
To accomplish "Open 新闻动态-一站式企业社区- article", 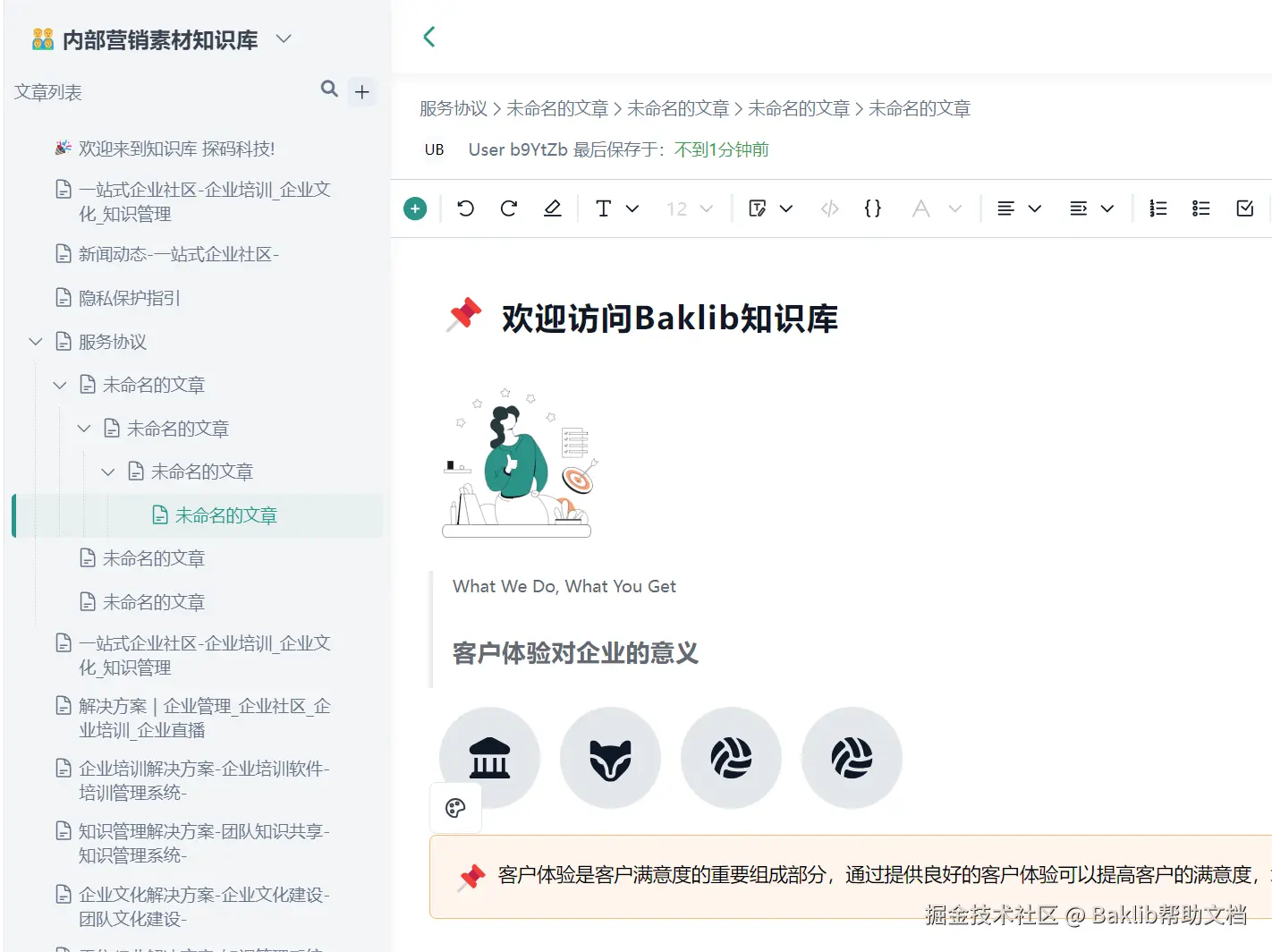I will tap(178, 254).
